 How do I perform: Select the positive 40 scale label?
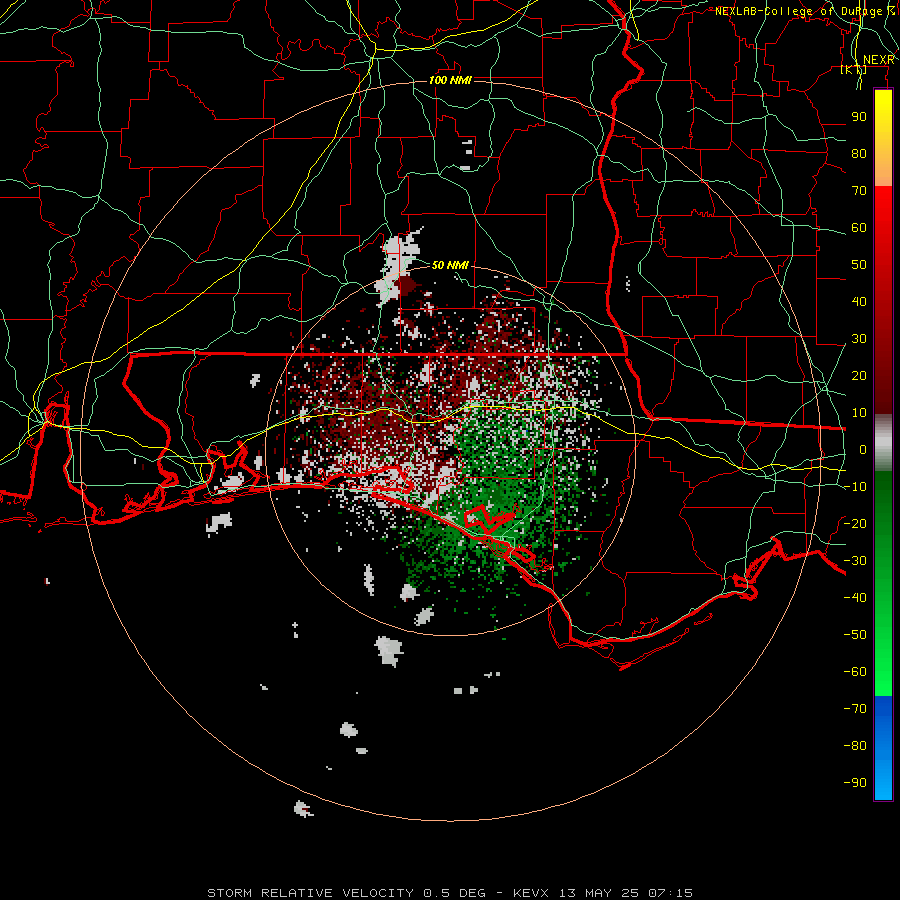click(859, 301)
